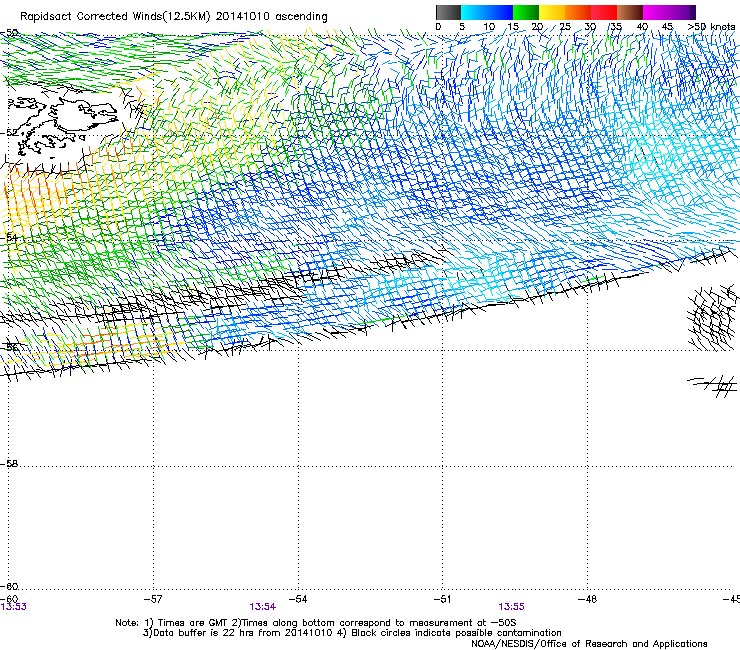The width and height of the screenshot is (740, 650).
Task: Click the '40' legend scale label
Action: tap(642, 27)
